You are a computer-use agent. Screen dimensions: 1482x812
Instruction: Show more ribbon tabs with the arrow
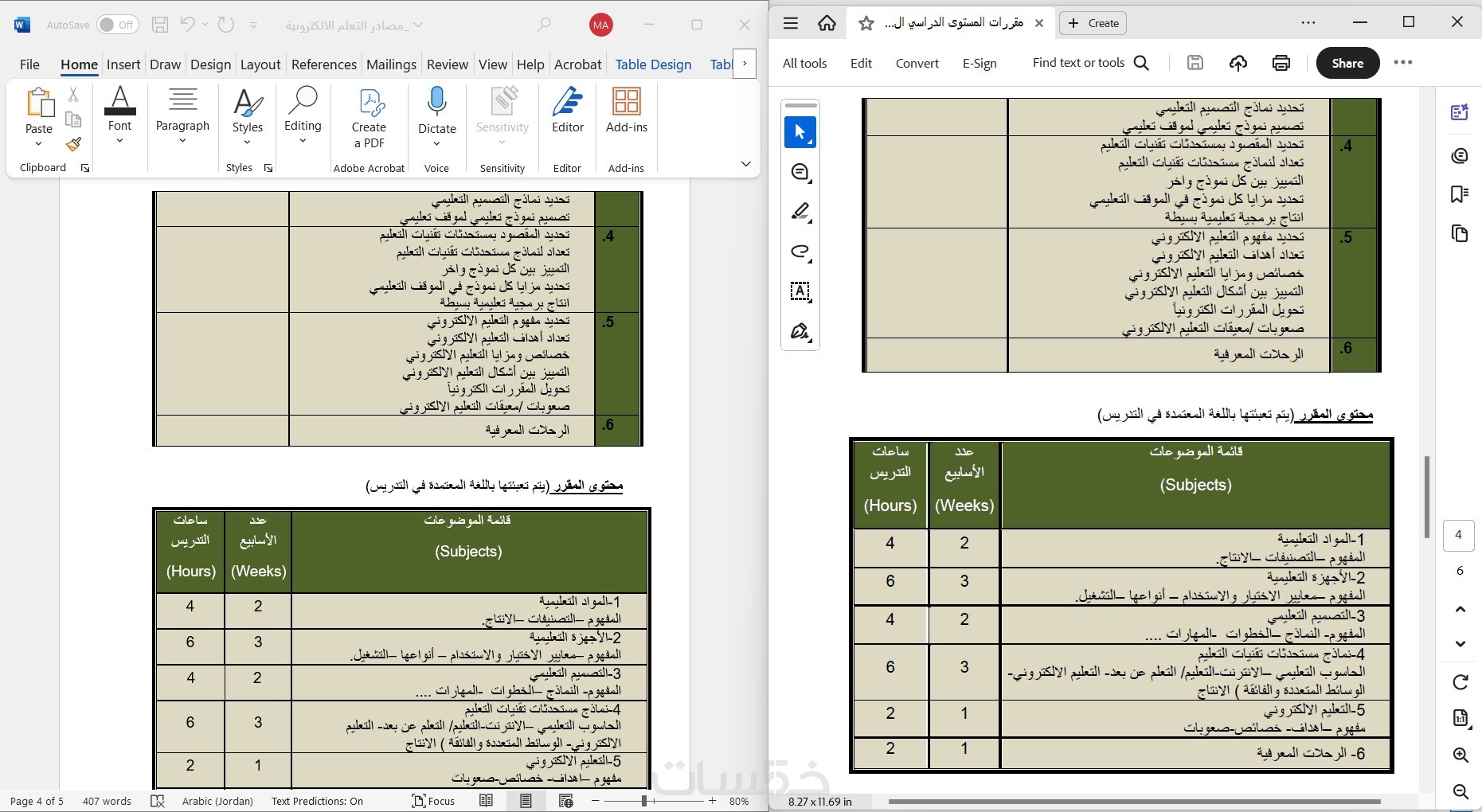(x=745, y=64)
